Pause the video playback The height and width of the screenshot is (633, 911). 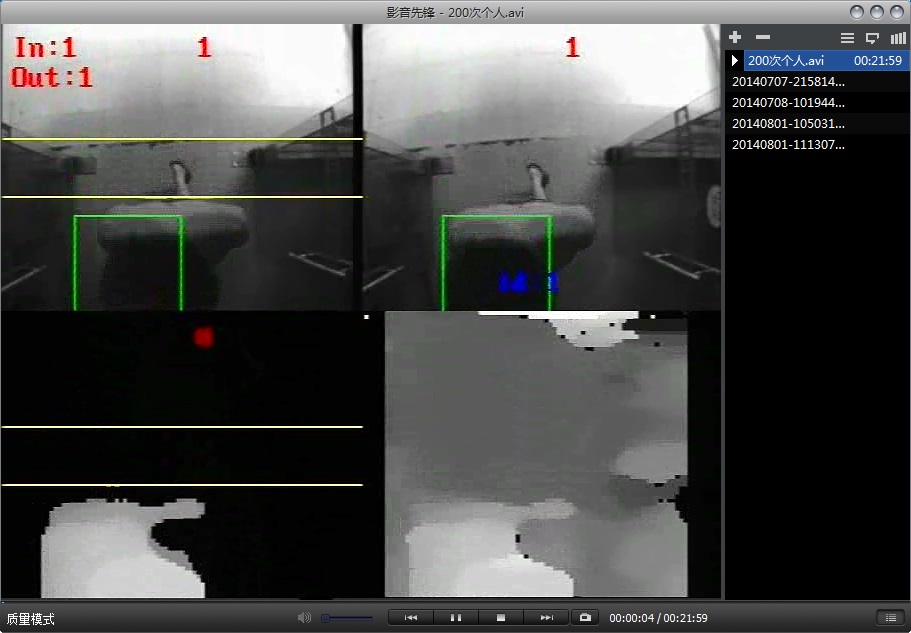(456, 618)
